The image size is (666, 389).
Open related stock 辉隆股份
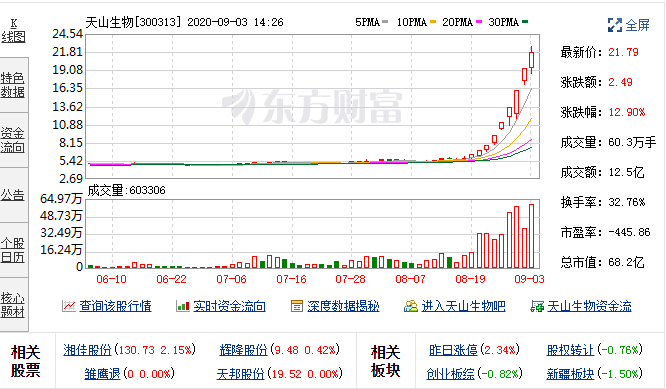pyautogui.click(x=243, y=350)
